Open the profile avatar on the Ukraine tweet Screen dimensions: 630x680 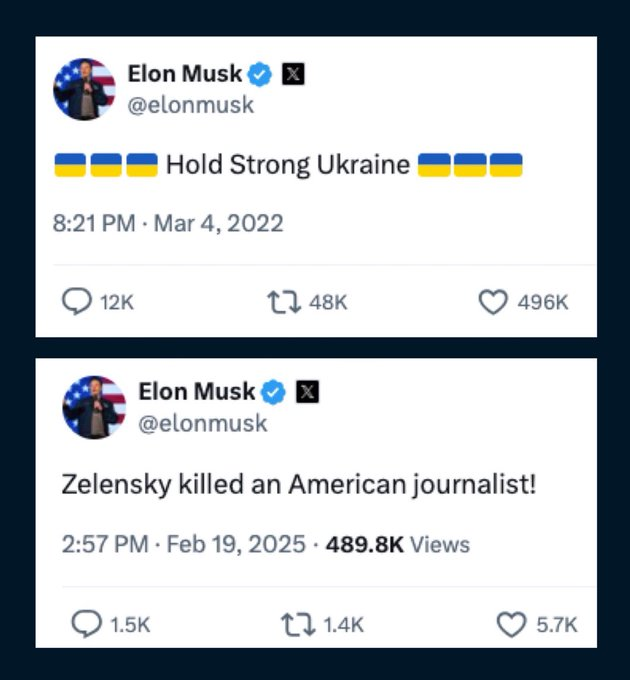click(x=84, y=88)
